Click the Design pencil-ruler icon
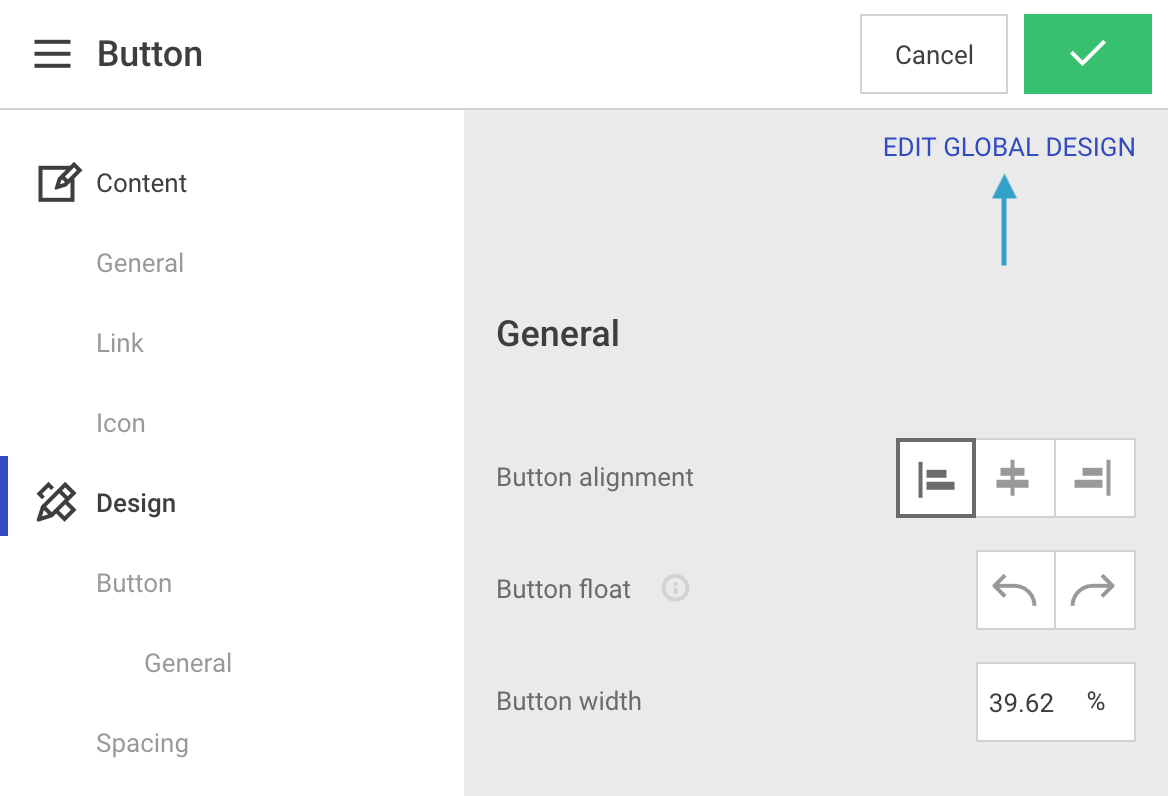The image size is (1168, 796). (57, 502)
